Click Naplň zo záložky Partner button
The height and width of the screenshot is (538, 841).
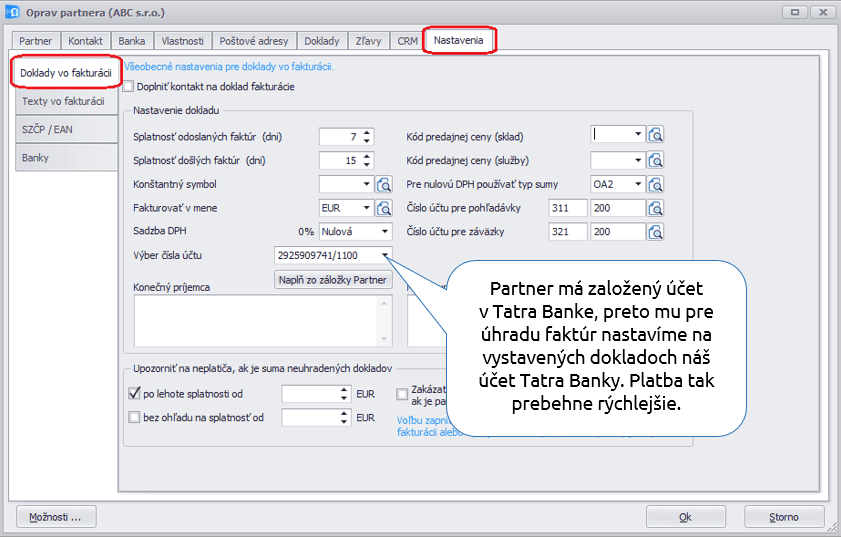point(334,281)
